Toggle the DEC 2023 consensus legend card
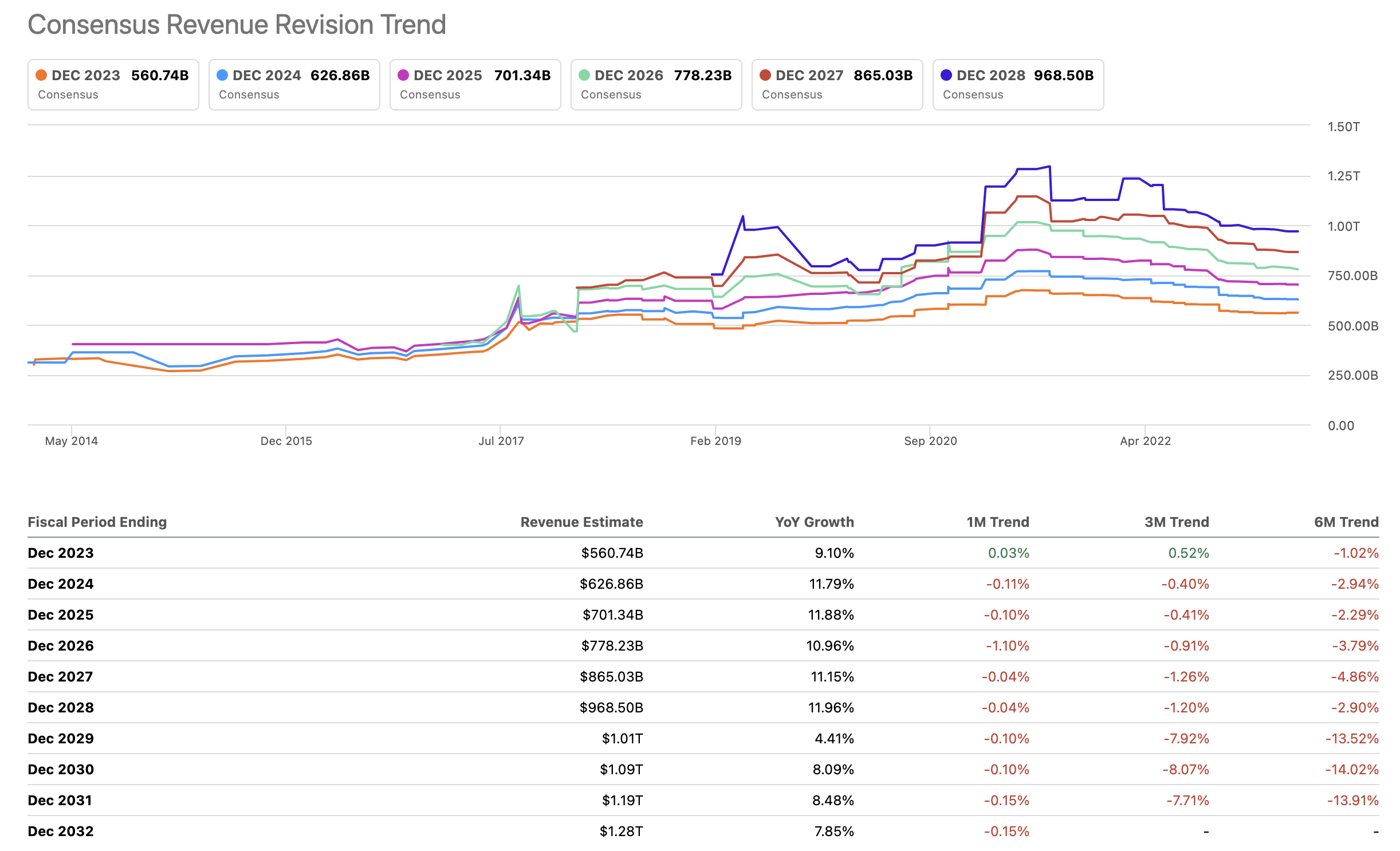This screenshot has height=851, width=1400. click(x=113, y=85)
